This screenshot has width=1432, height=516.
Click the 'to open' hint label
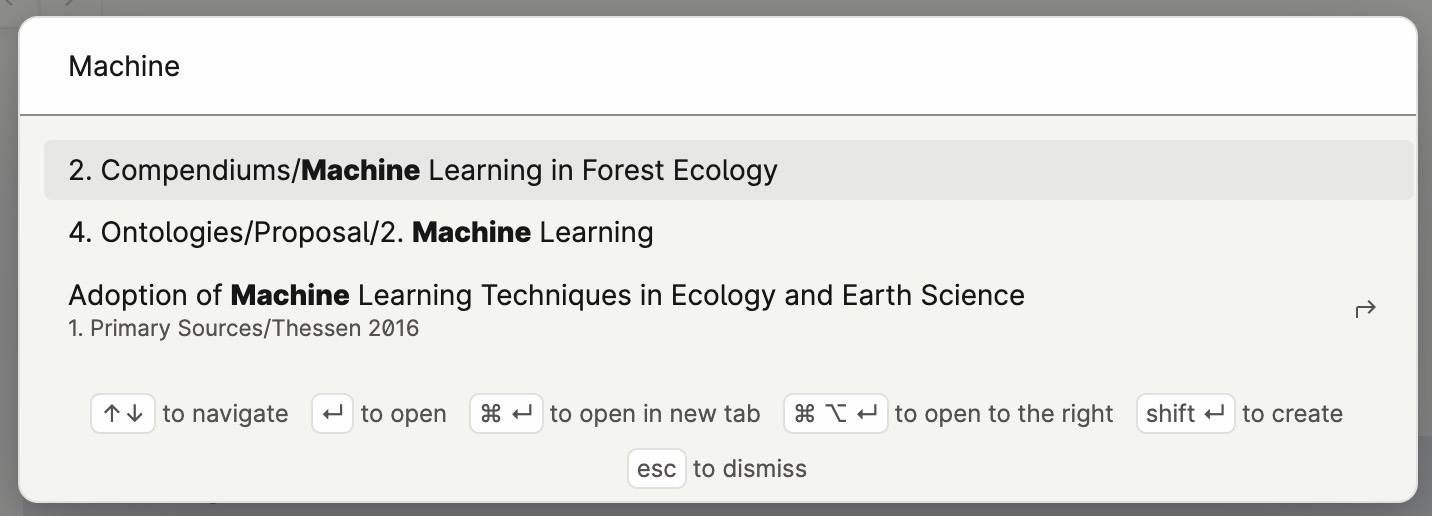pos(403,414)
